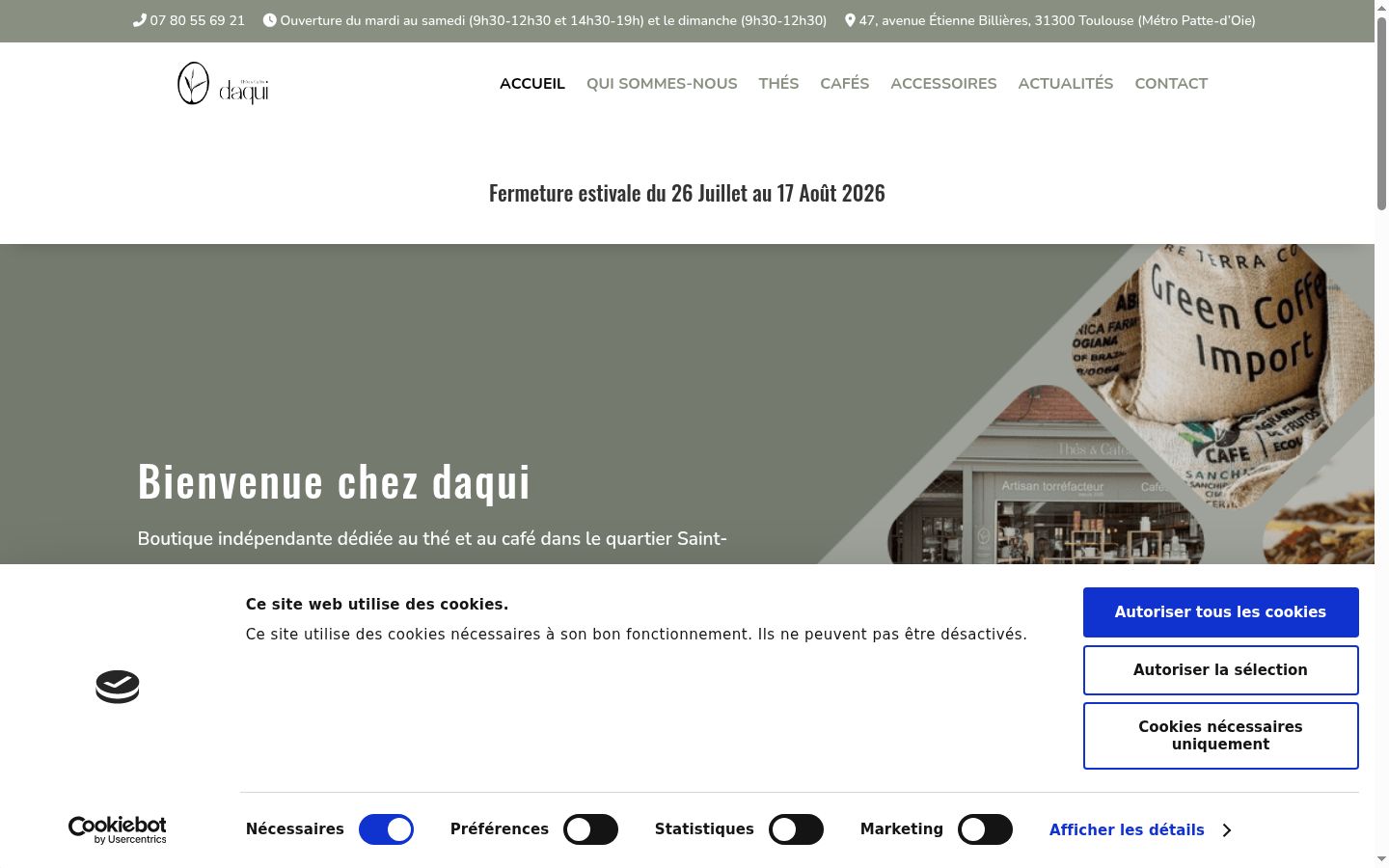Open the Thés menu
This screenshot has width=1389, height=868.
coord(778,84)
